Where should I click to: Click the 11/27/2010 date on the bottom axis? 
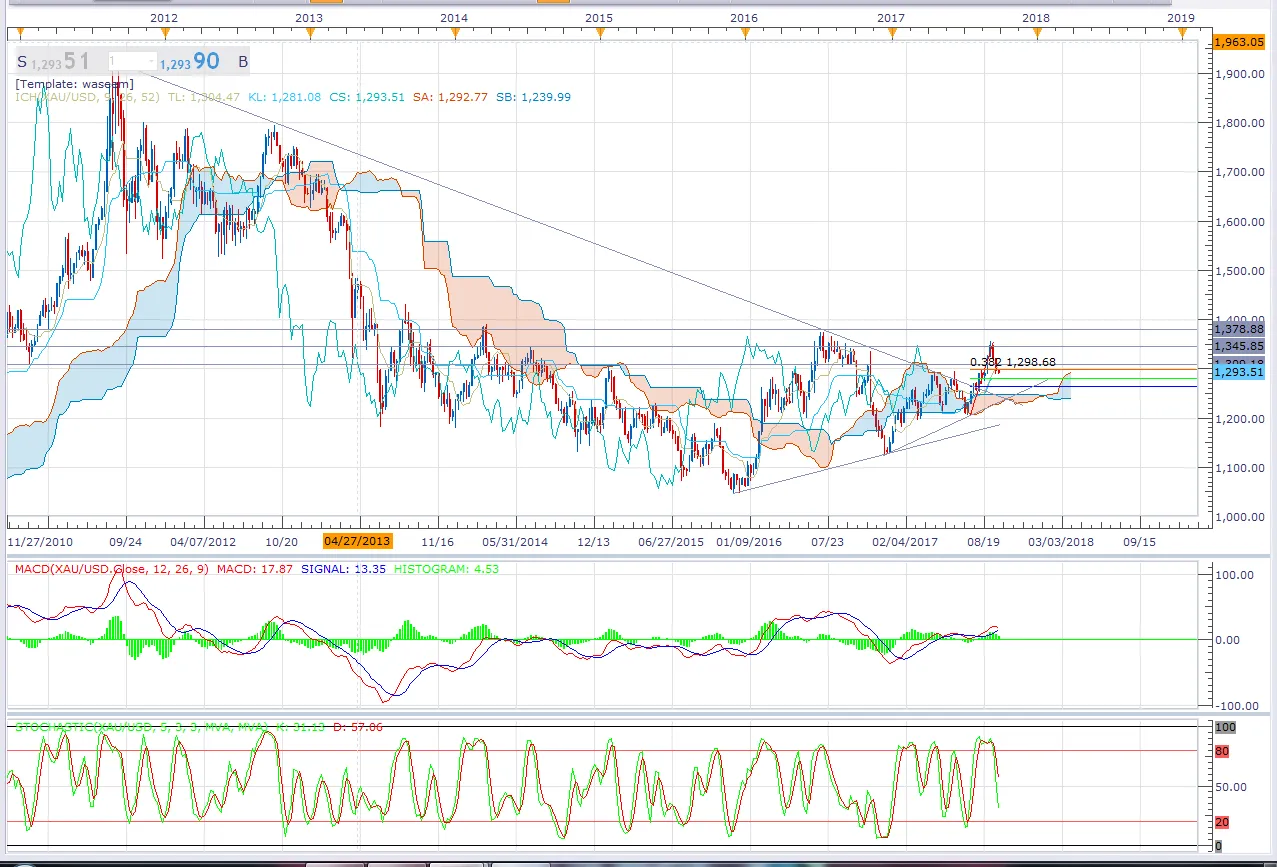tap(41, 541)
